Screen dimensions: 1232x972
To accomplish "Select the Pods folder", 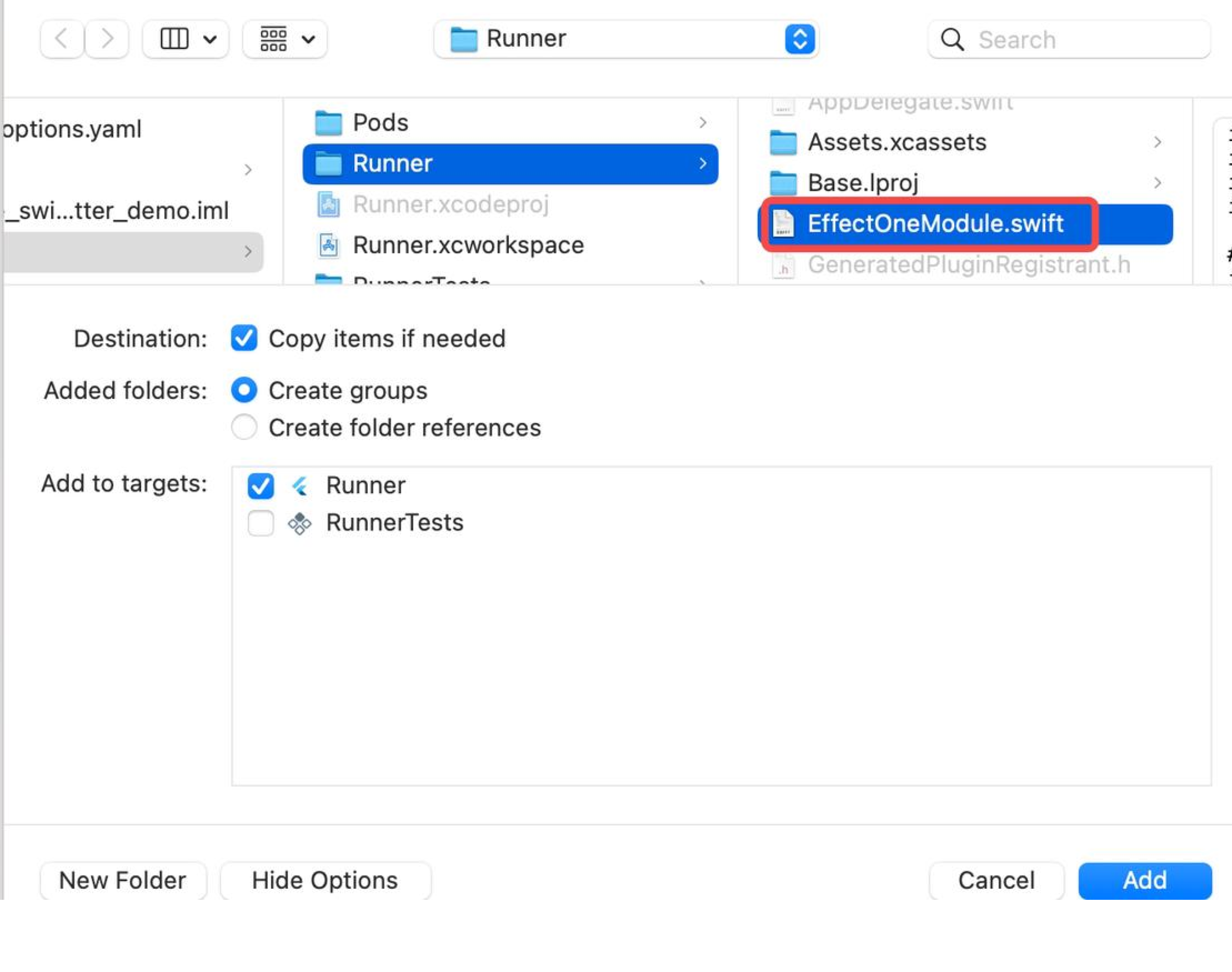I will pyautogui.click(x=510, y=123).
